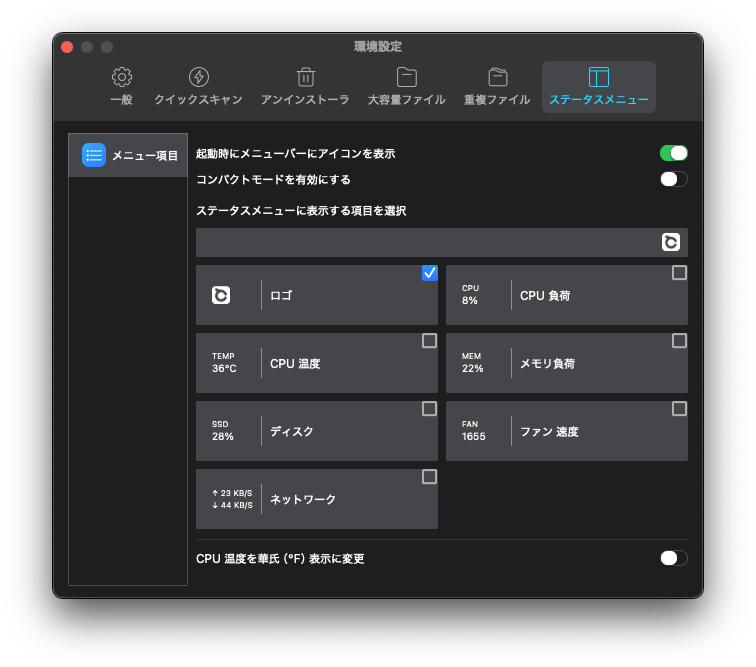756x667 pixels.
Task: Open the 一般 general settings gear icon
Action: tap(122, 77)
